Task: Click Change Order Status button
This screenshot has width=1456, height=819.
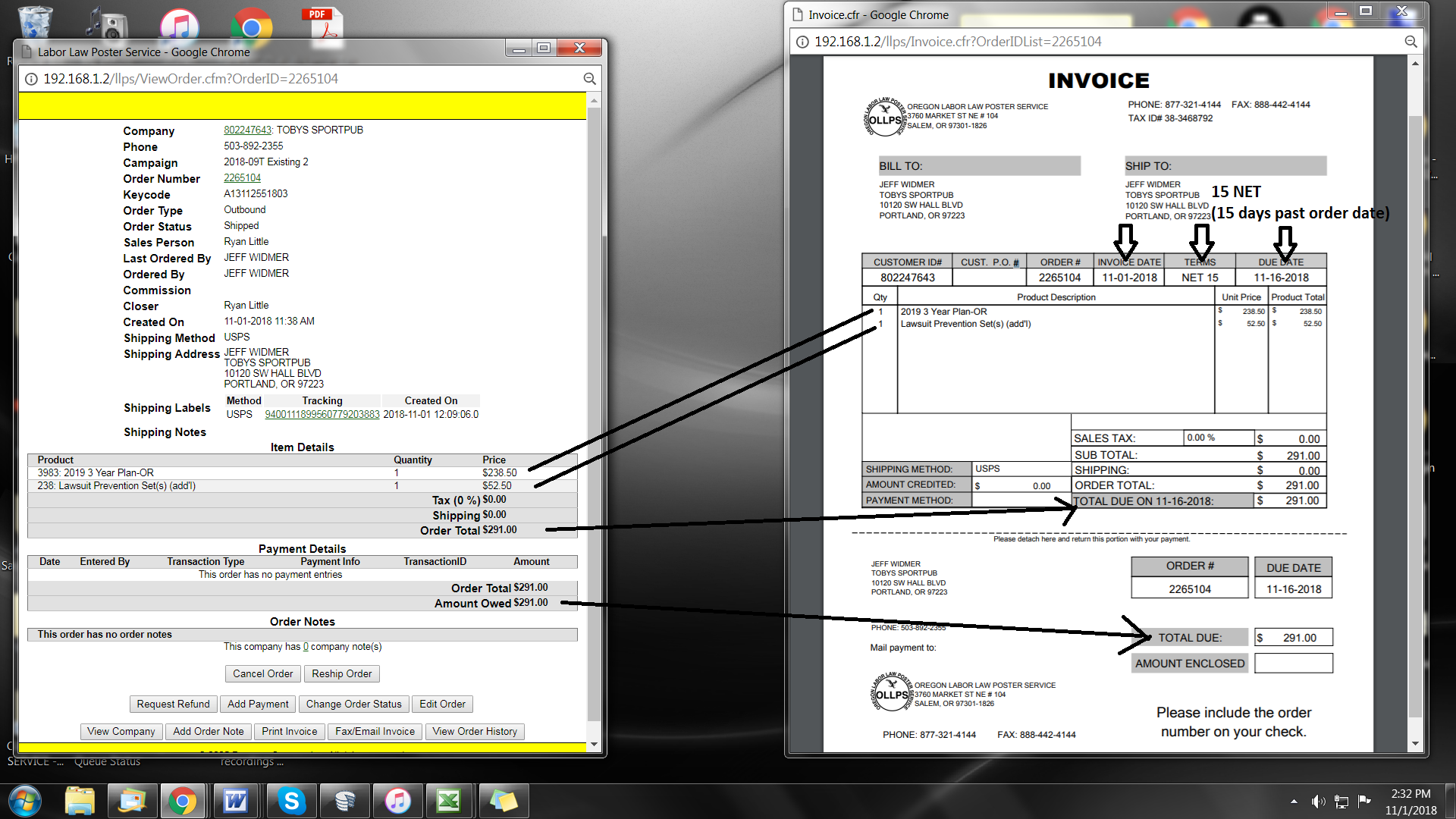Action: pyautogui.click(x=353, y=704)
